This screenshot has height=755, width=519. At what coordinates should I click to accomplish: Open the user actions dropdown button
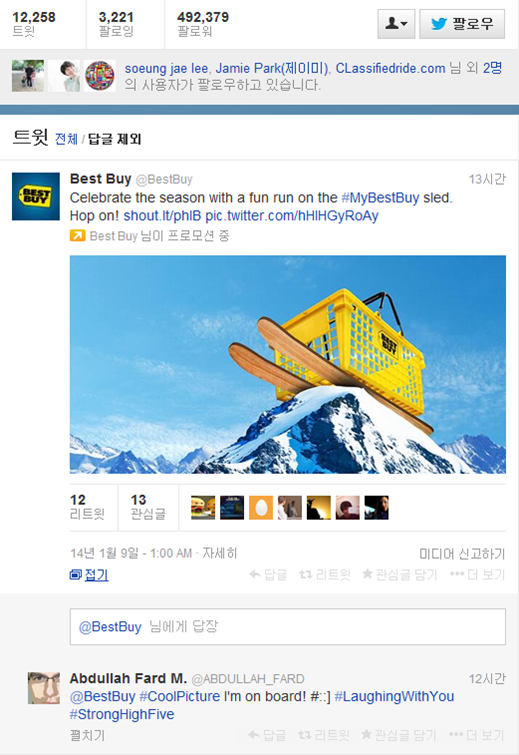point(396,24)
